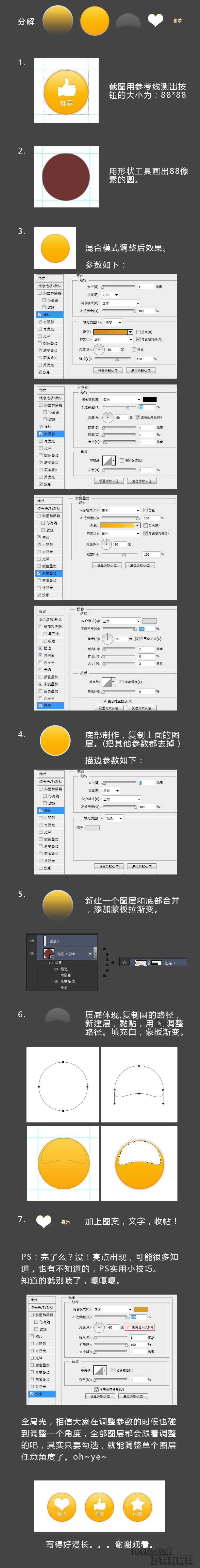Select highlighted 投影 entry in the last 投影 dialog list
Viewport: 200px width, 1568px height.
coord(43,1393)
